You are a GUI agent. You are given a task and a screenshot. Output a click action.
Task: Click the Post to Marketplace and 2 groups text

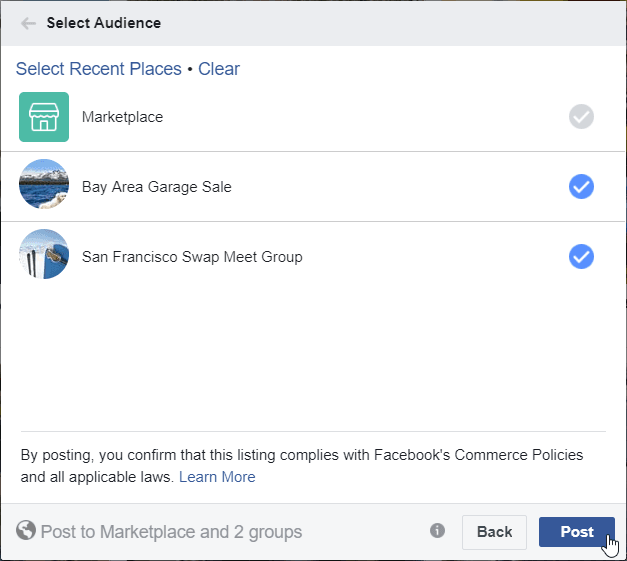click(x=172, y=532)
